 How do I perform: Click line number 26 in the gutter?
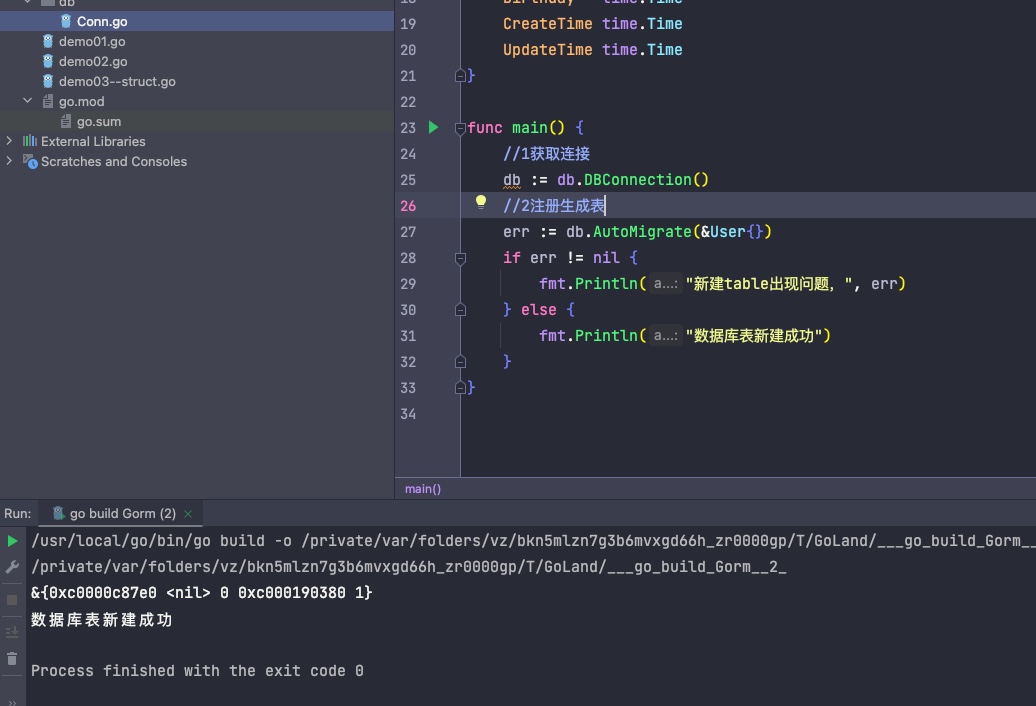point(408,206)
